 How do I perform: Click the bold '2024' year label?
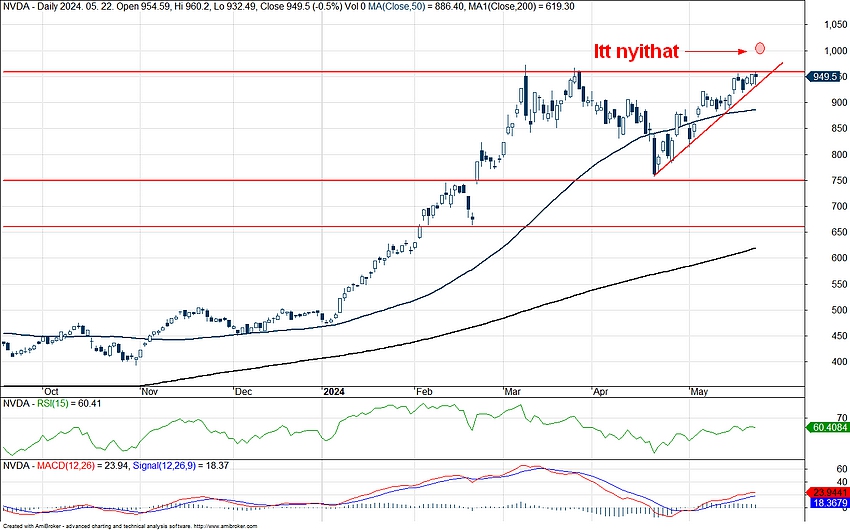pyautogui.click(x=334, y=392)
